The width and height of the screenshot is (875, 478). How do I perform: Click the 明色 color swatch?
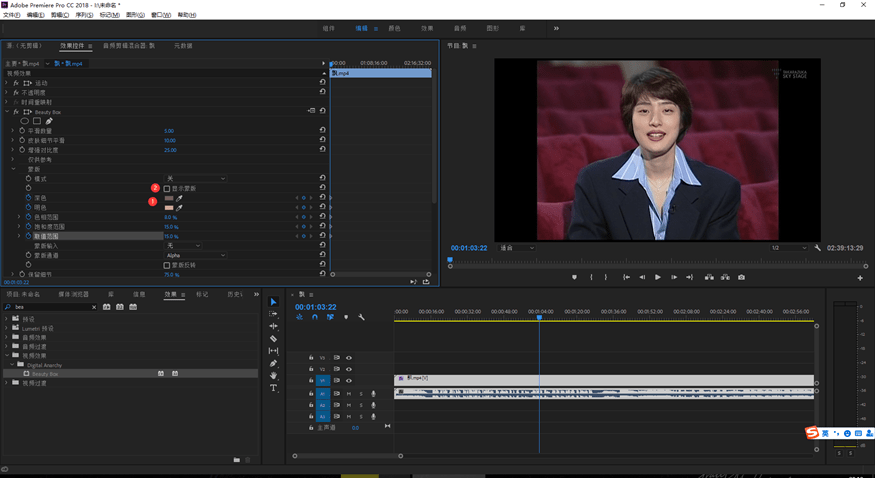point(169,207)
